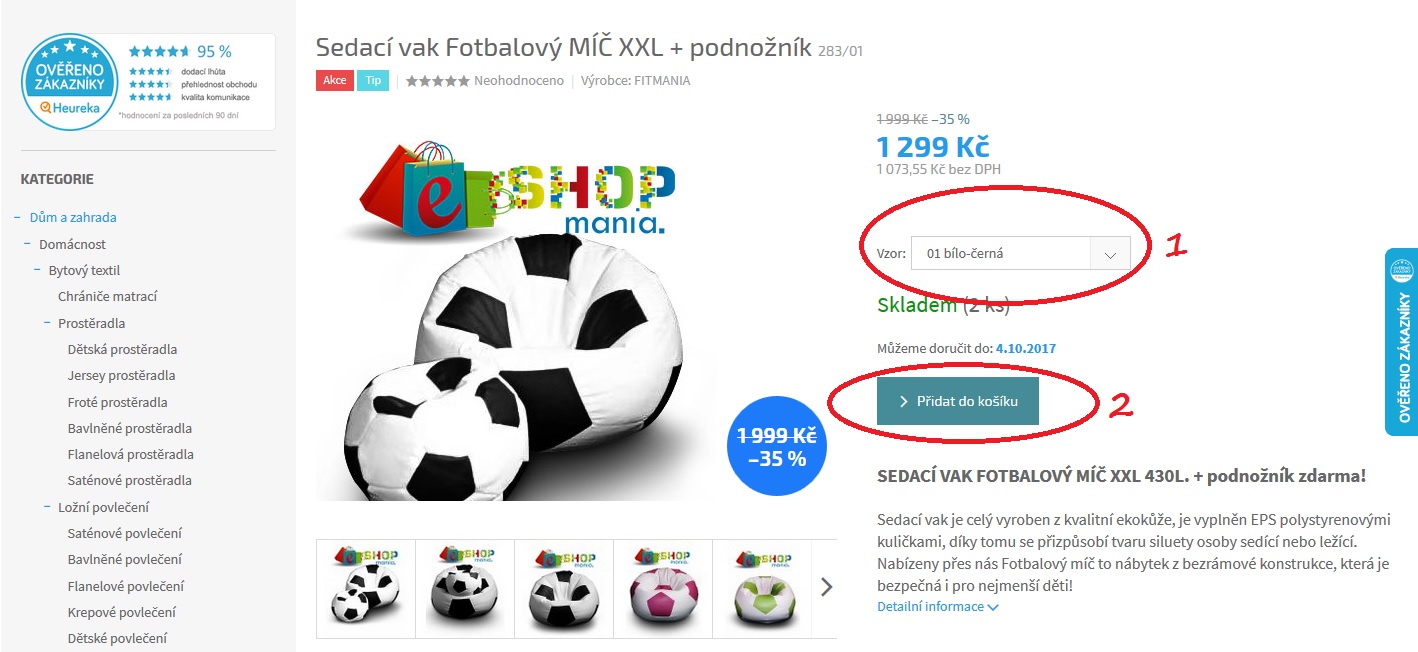Click the blue Tip tag
1418x652 pixels.
[x=372, y=81]
